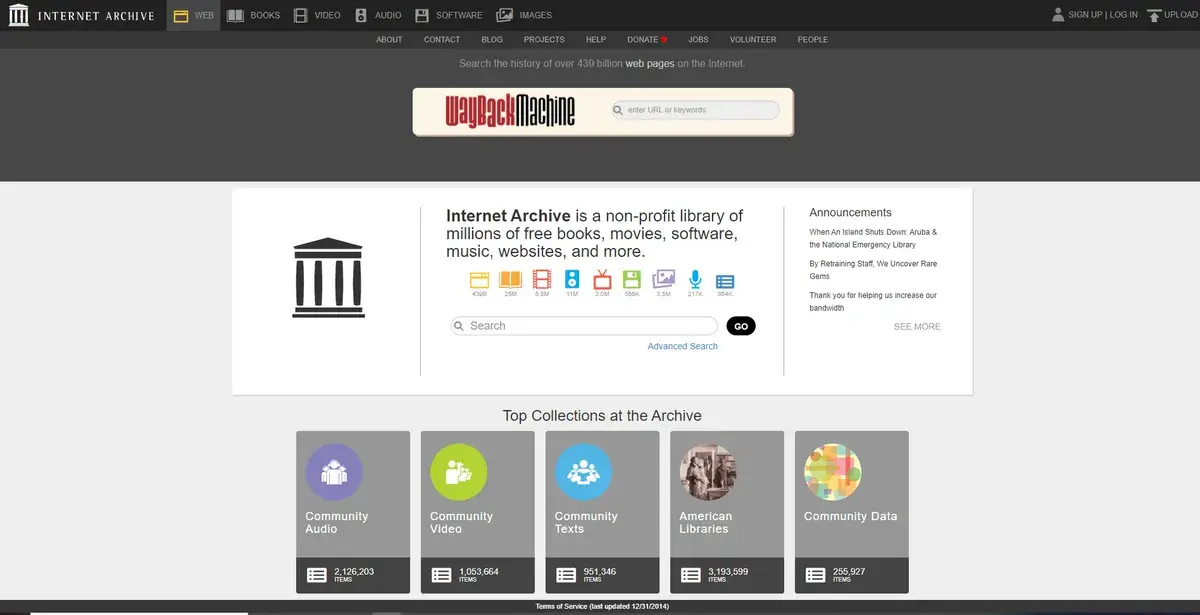Click the green floppy disk icon labeled 556K
1200x615 pixels.
[x=632, y=280]
